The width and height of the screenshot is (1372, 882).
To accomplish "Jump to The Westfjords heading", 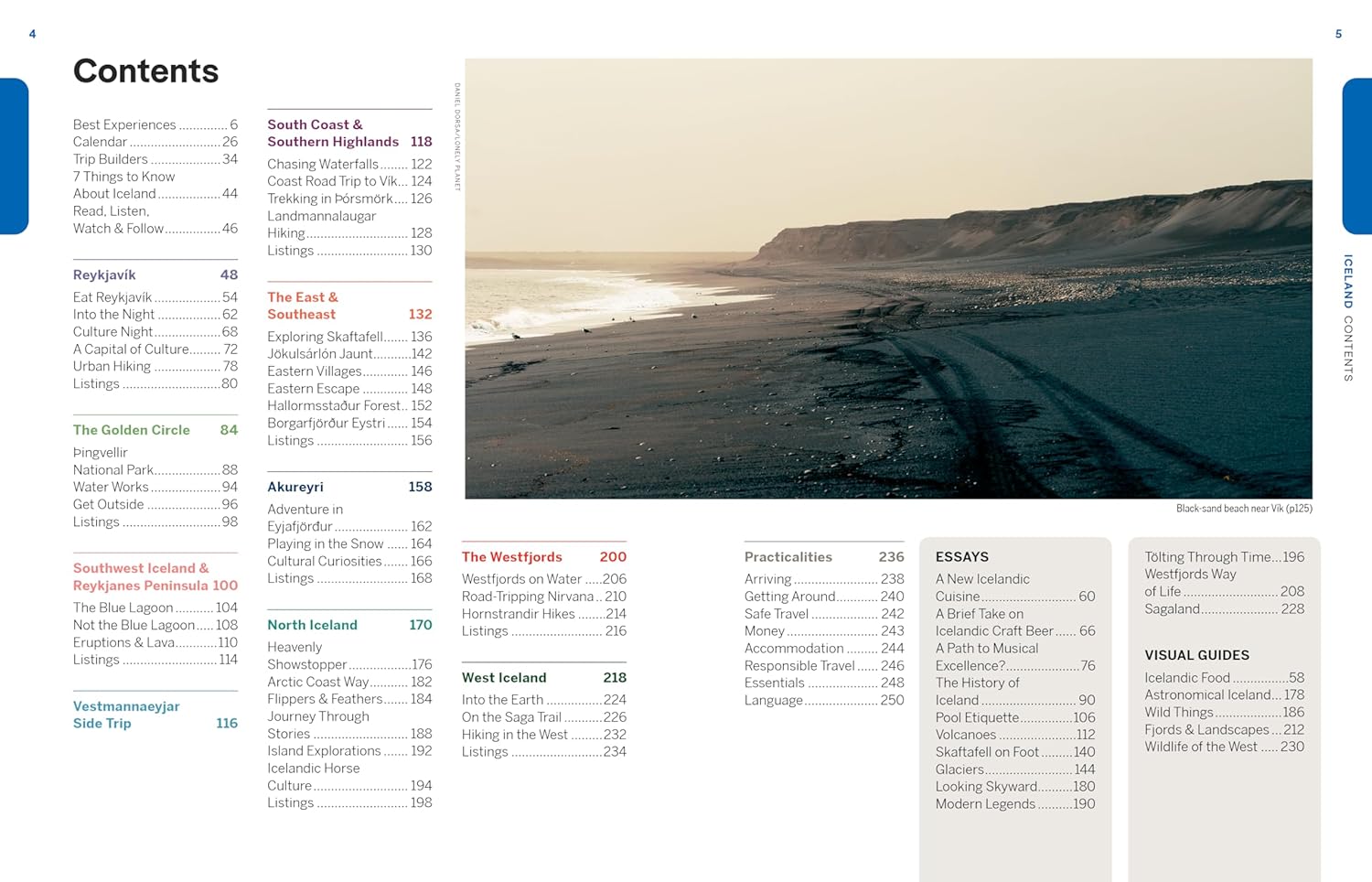I will click(x=511, y=556).
